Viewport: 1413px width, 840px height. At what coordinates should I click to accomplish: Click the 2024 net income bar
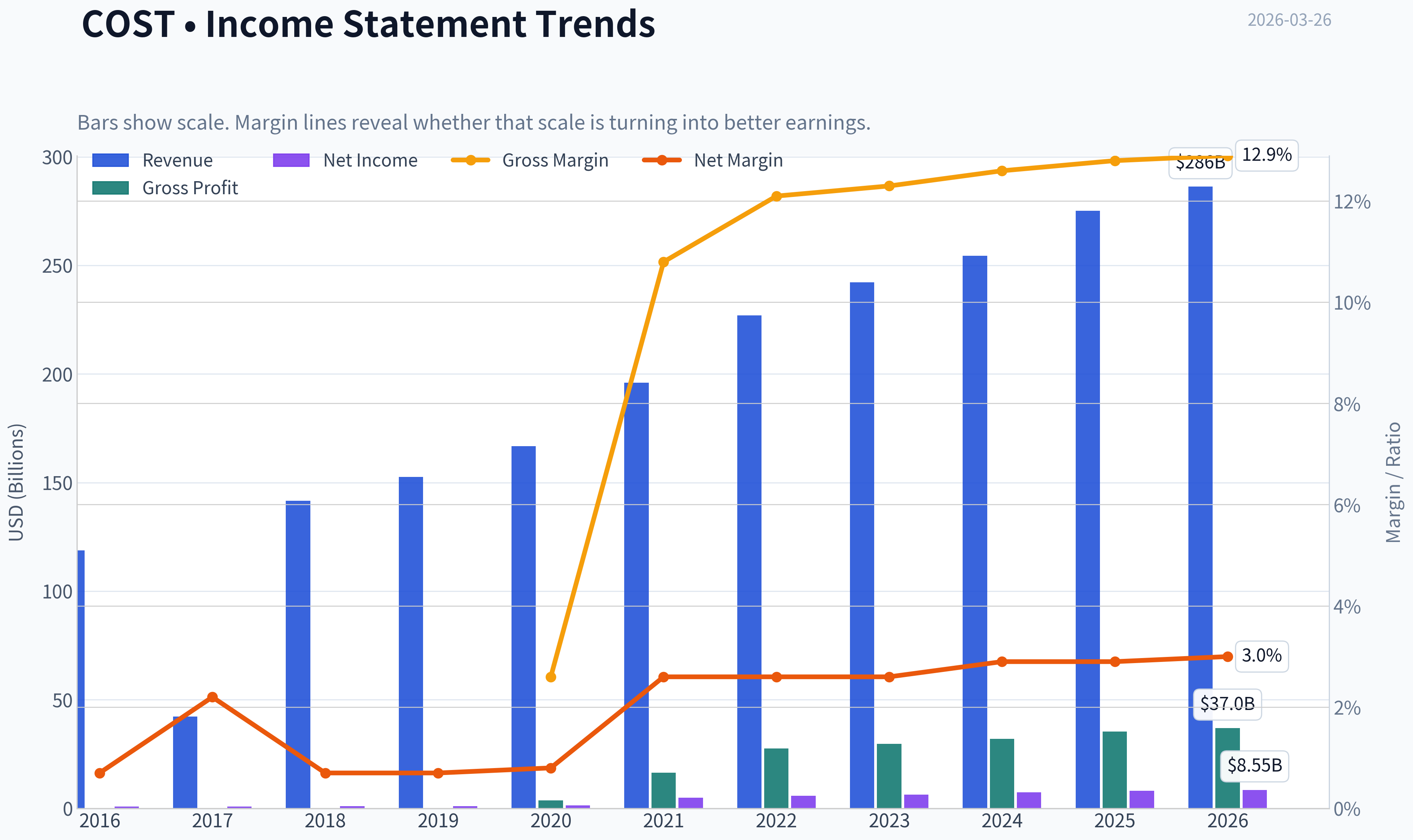coord(1029,800)
